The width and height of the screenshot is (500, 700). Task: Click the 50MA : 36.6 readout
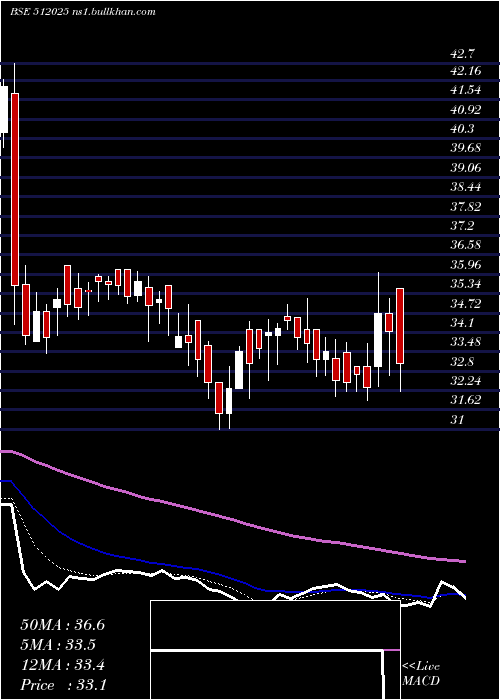coord(62,625)
